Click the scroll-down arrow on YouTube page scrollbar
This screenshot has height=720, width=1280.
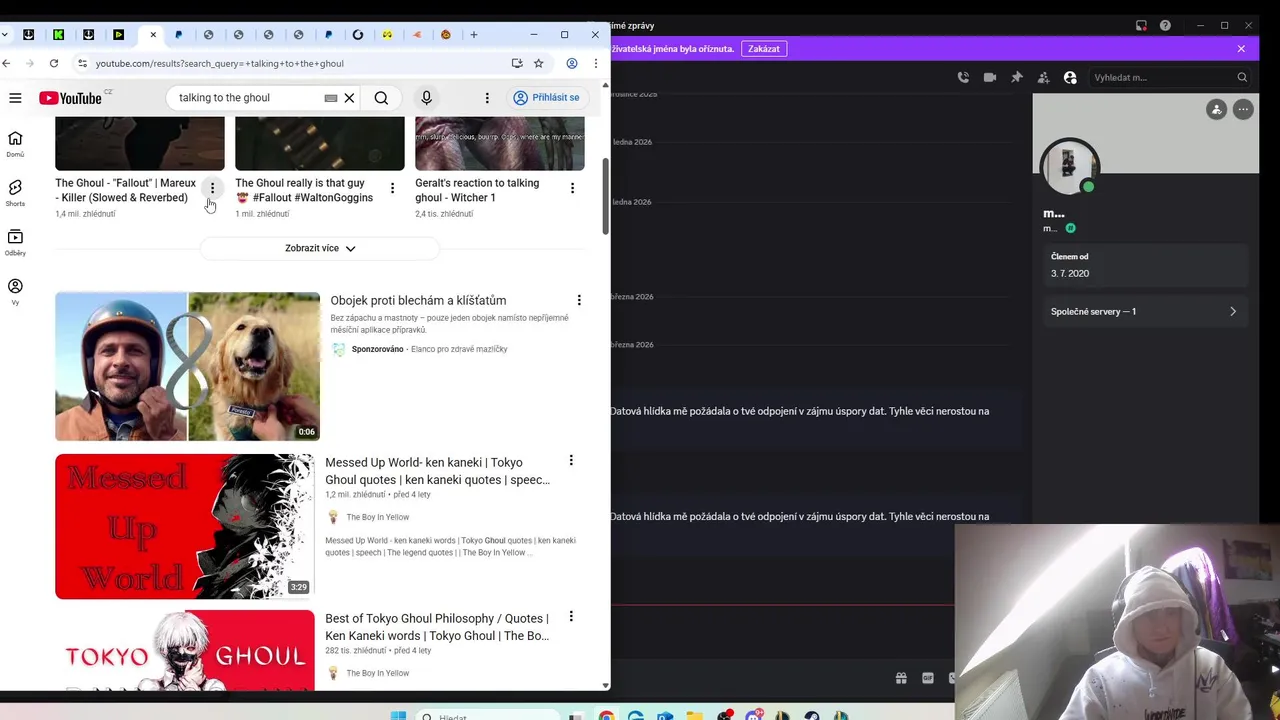tap(605, 685)
